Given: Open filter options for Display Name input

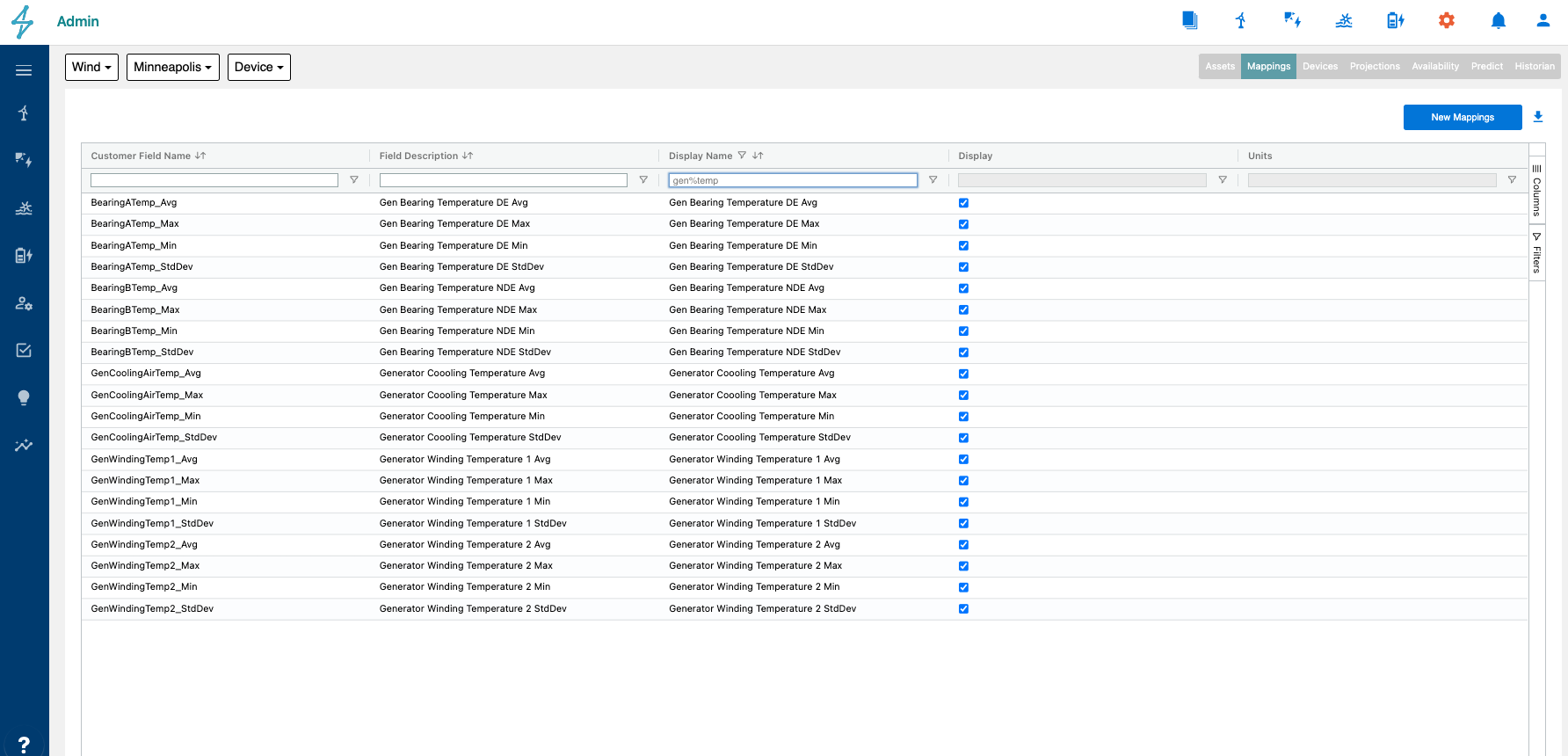Looking at the screenshot, I should tap(933, 180).
